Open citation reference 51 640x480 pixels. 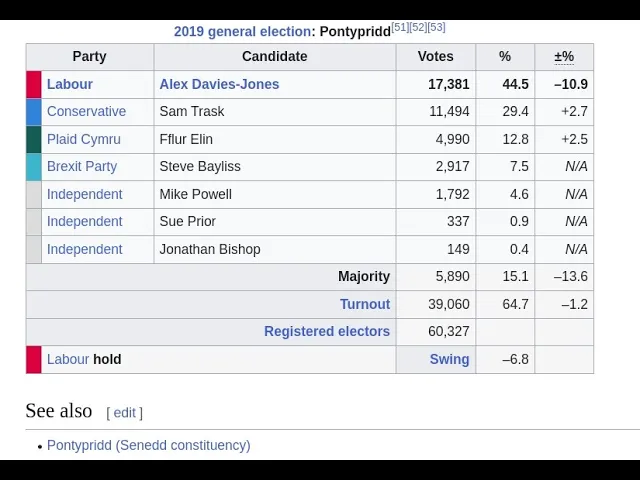[400, 27]
